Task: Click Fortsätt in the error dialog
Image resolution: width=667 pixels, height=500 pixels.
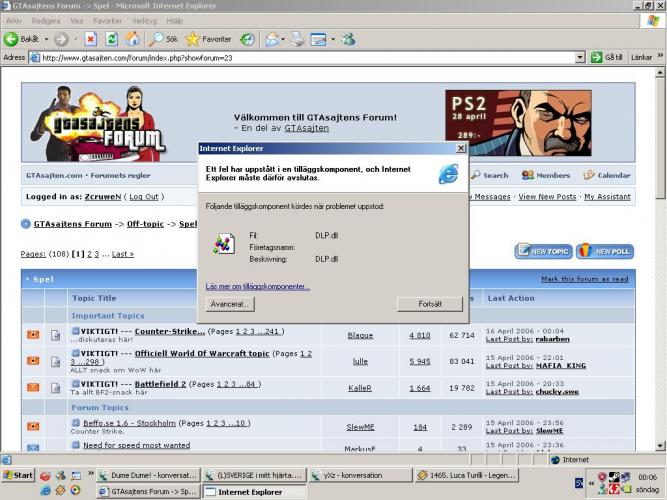Action: click(430, 304)
